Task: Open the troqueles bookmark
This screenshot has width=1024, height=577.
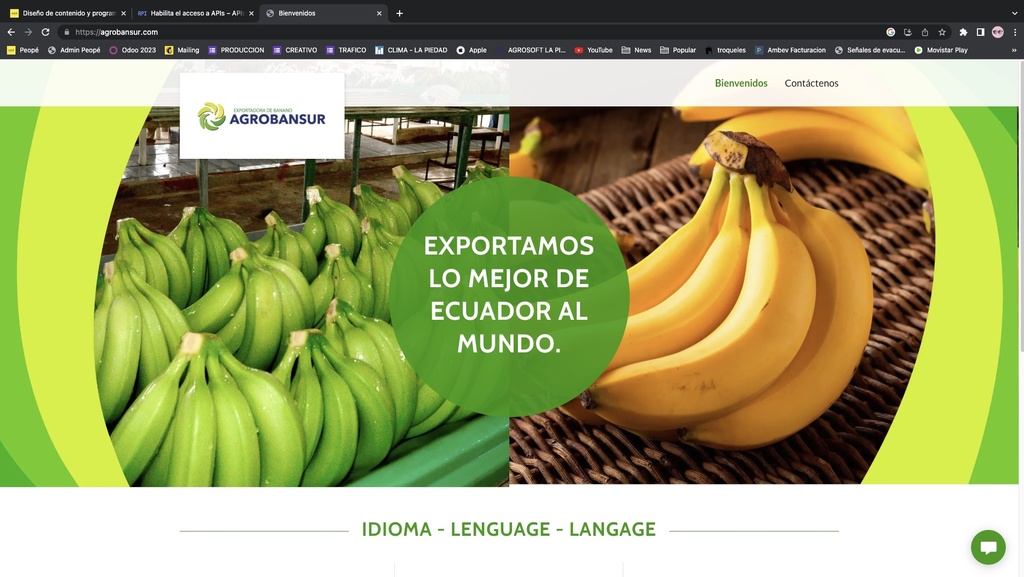Action: 726,50
